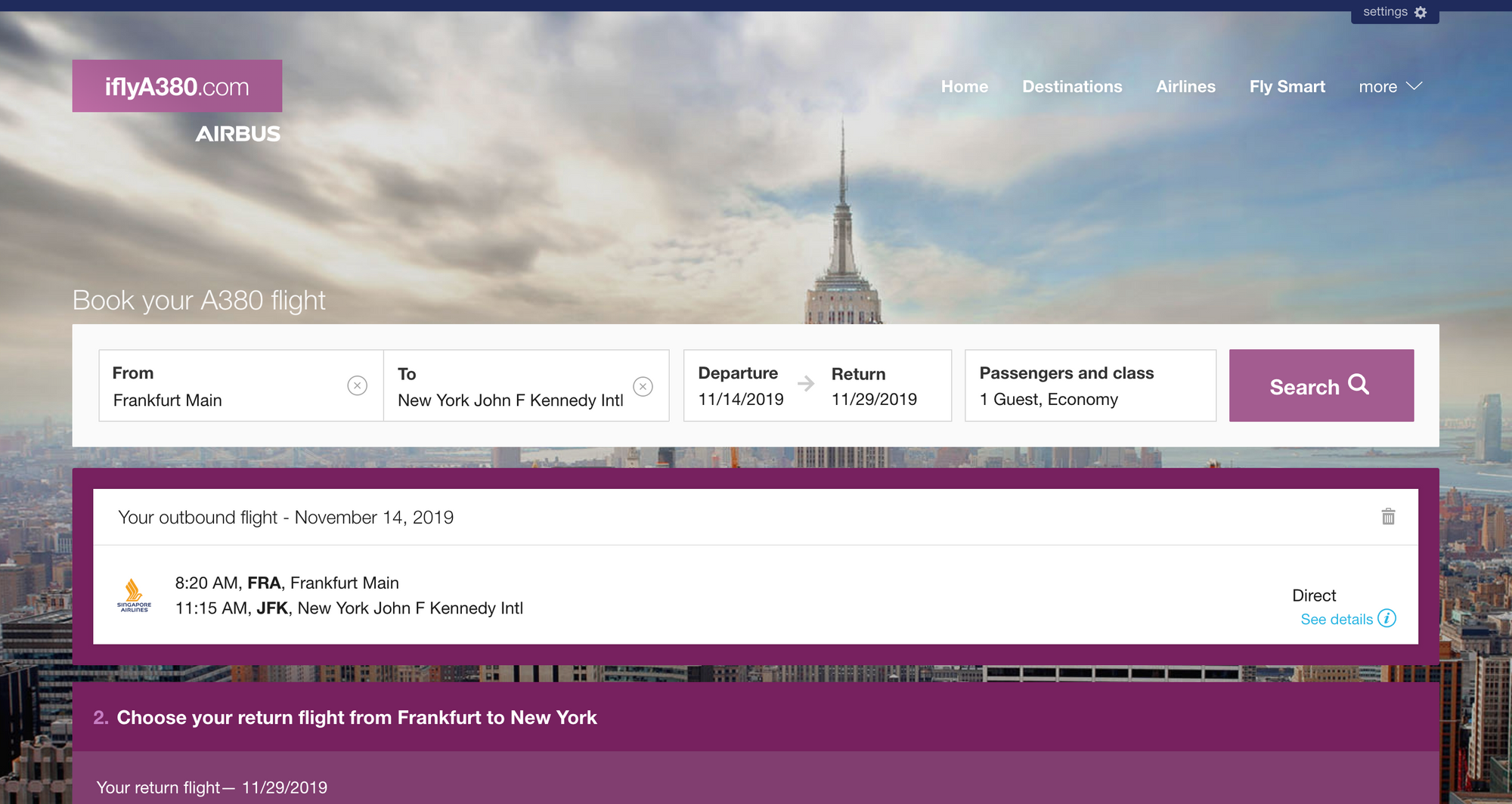Open the Fly Smart page
The width and height of the screenshot is (1512, 804).
pos(1287,87)
